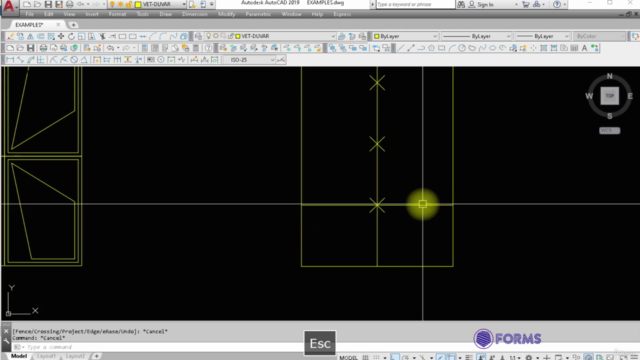Select the Aligned Dimension tool
The width and height of the screenshot is (640, 360).
(x=20, y=60)
